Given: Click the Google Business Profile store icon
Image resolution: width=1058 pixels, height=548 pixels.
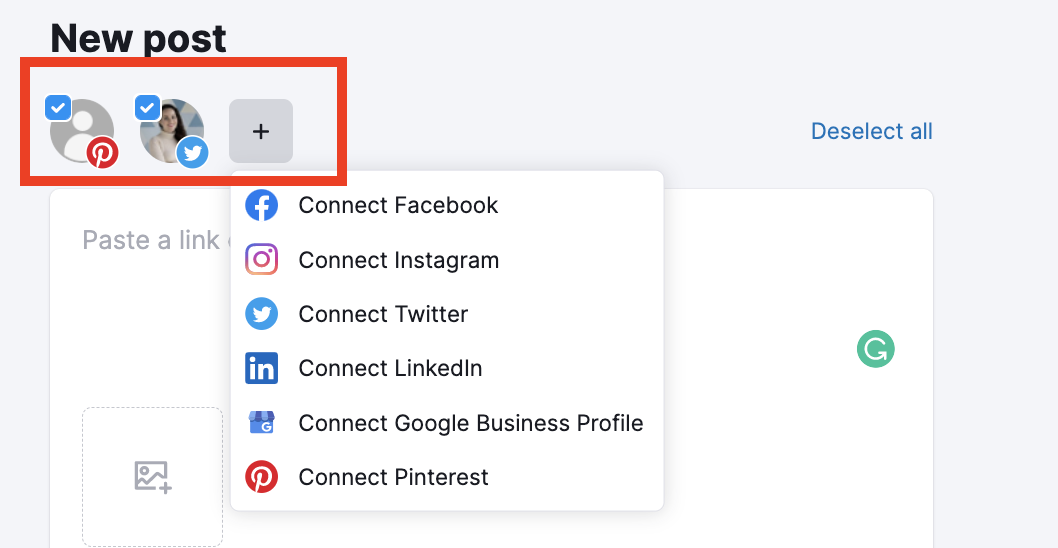Looking at the screenshot, I should coord(261,423).
